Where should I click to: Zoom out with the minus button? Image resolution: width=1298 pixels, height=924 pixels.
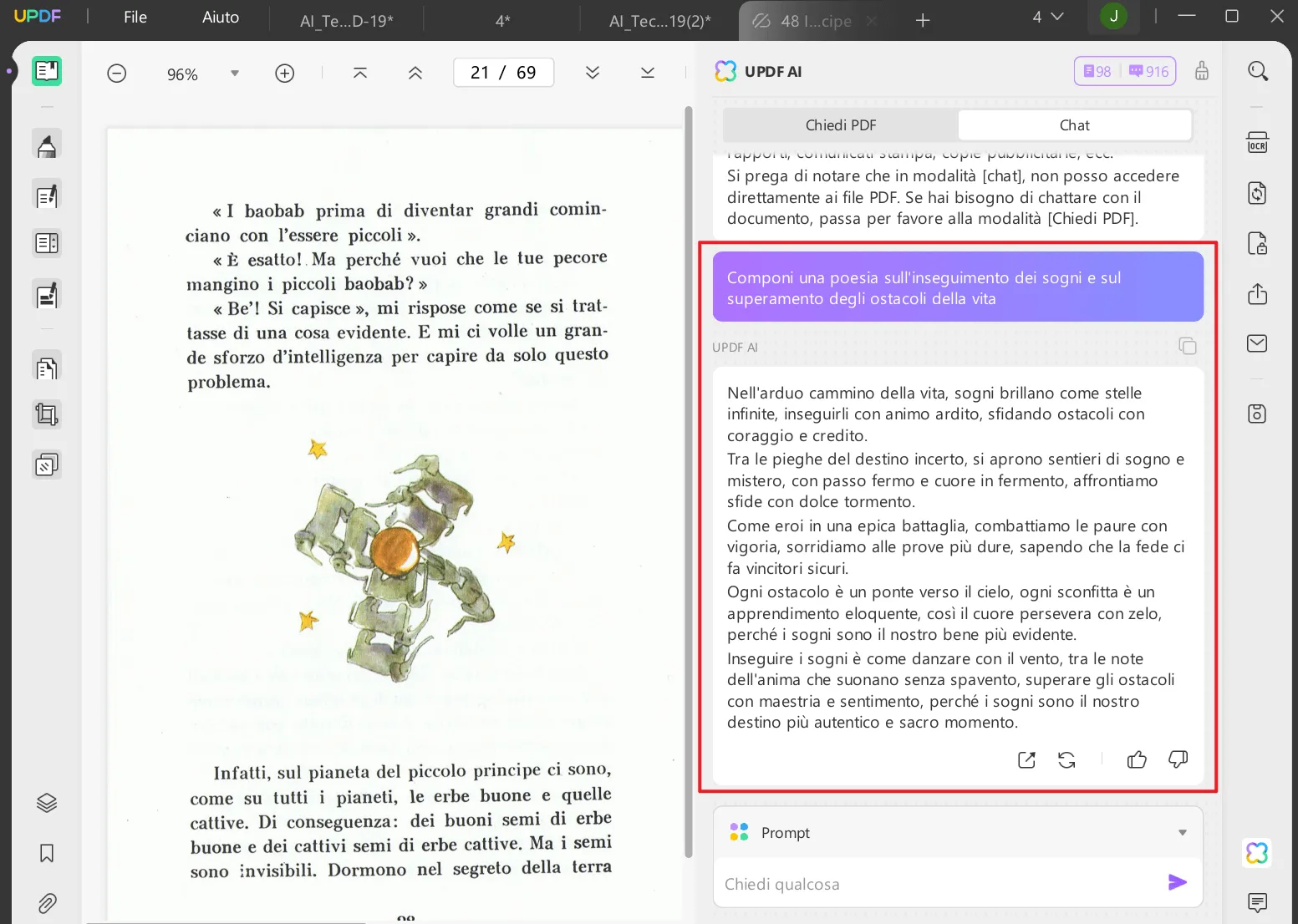(117, 74)
